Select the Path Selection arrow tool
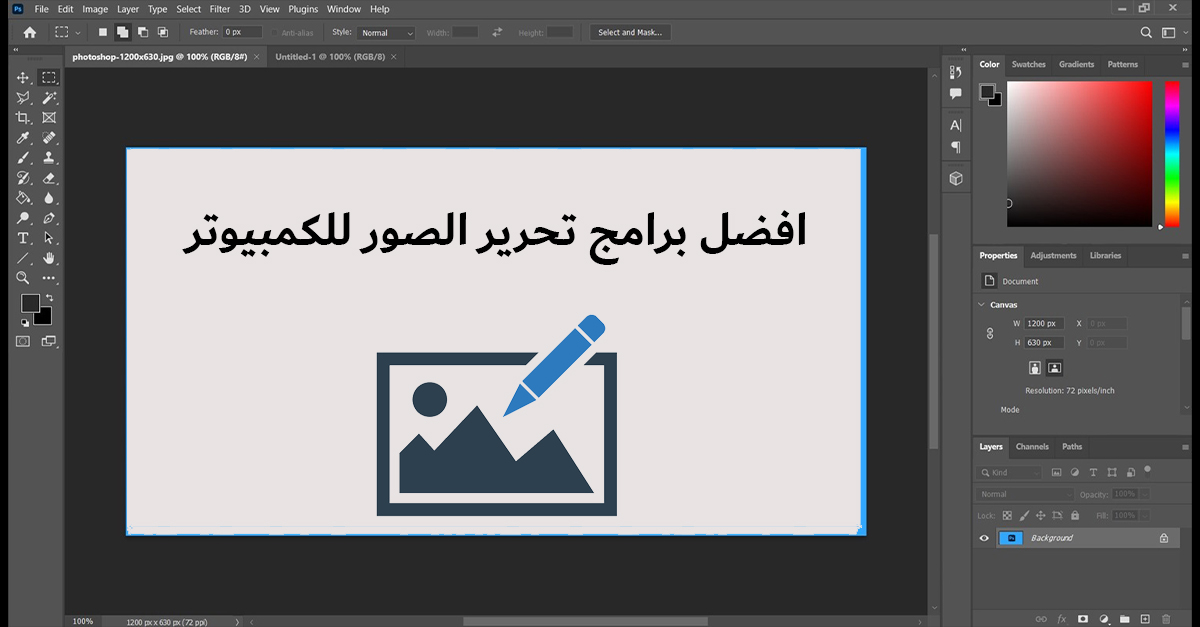1200x627 pixels. coord(49,238)
